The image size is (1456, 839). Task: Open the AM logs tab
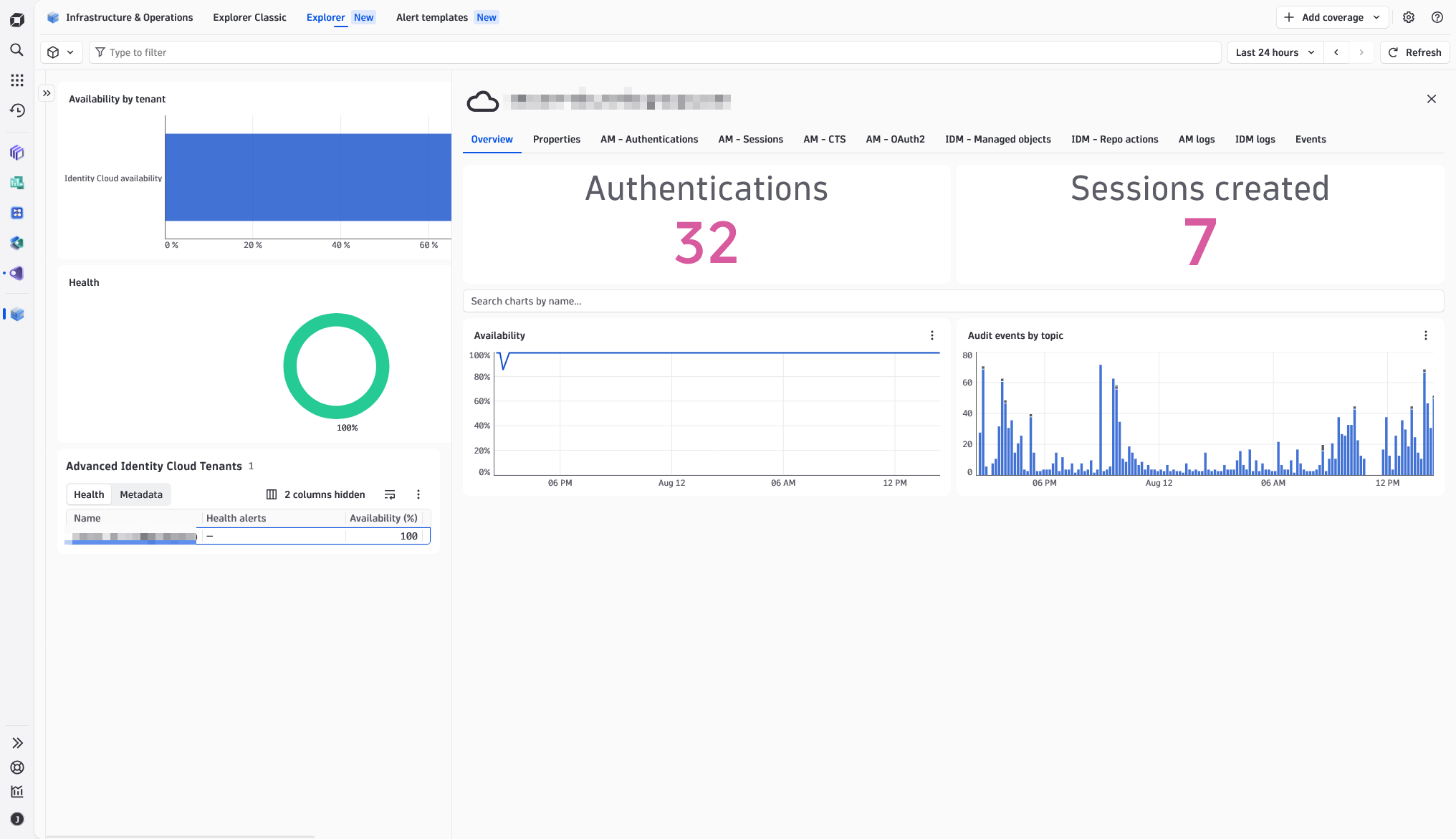tap(1197, 139)
